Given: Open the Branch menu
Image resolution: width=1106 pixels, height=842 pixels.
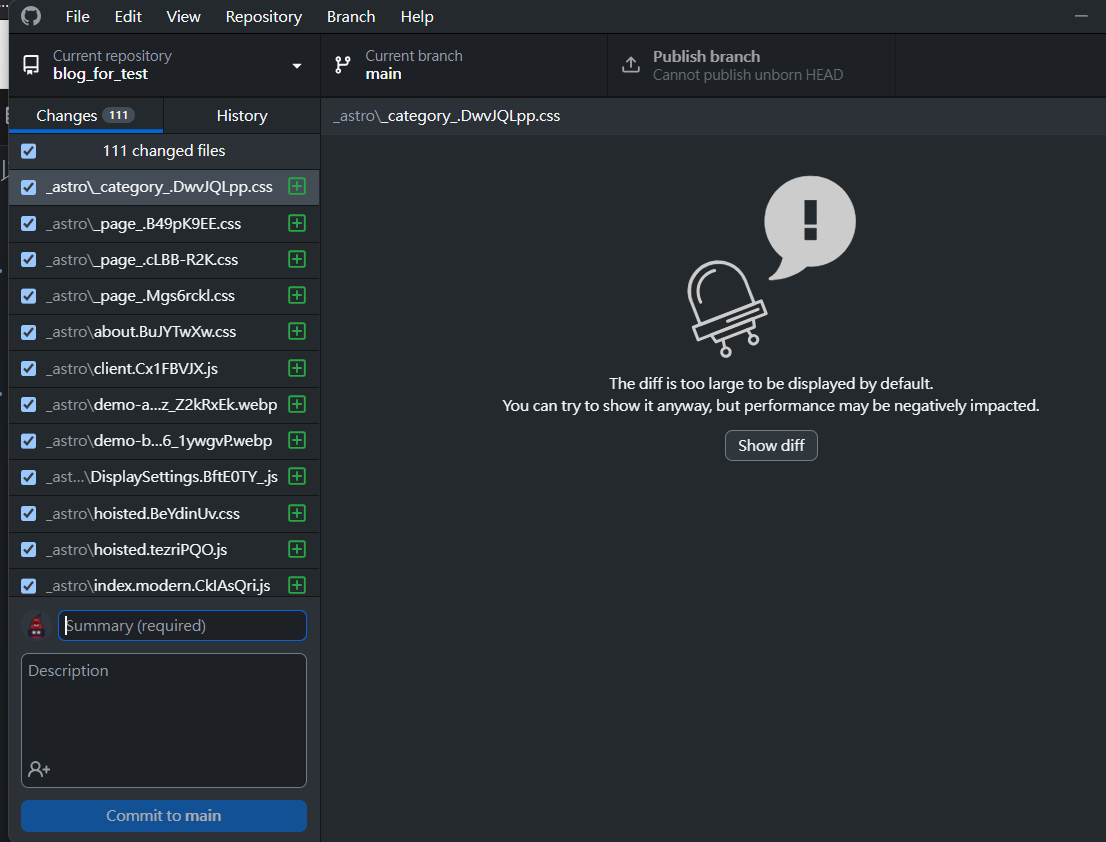Looking at the screenshot, I should click(x=351, y=16).
